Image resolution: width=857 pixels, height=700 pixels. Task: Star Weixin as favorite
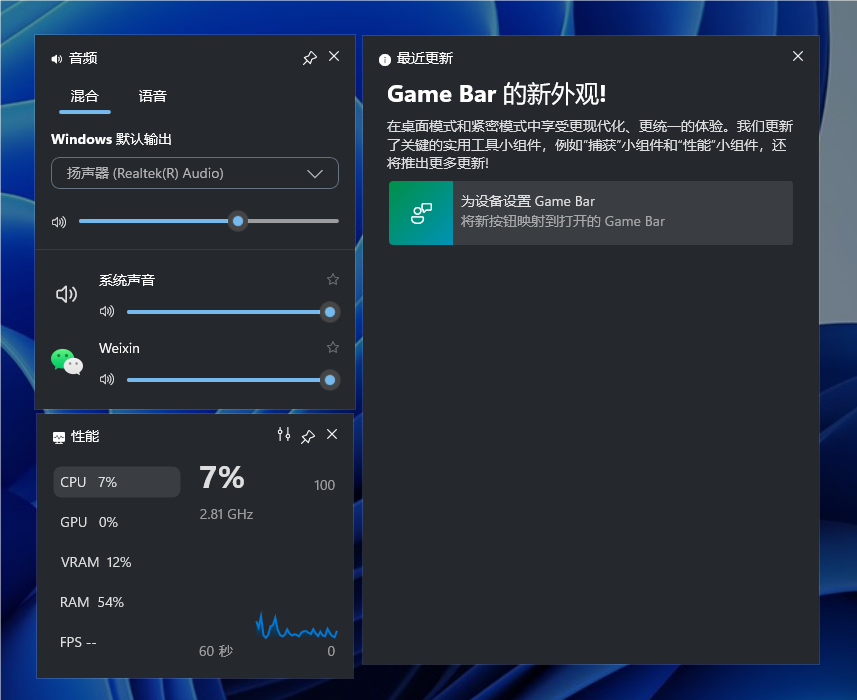(332, 348)
